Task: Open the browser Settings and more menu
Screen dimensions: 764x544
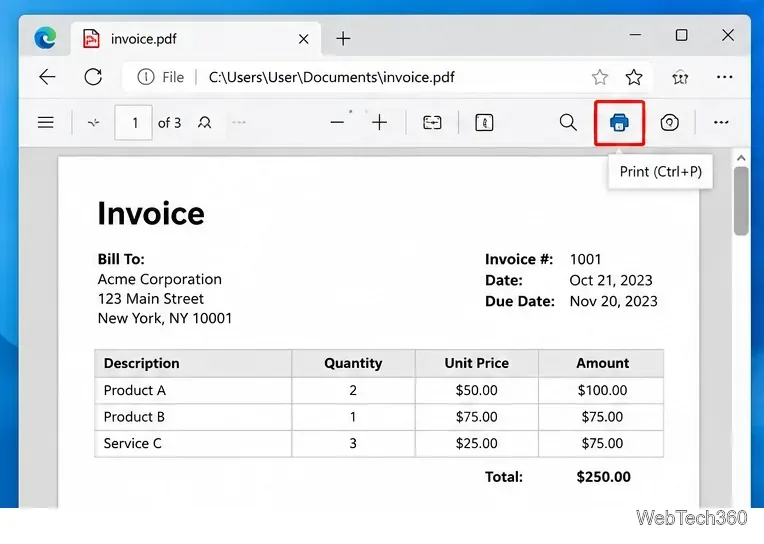Action: pos(725,77)
